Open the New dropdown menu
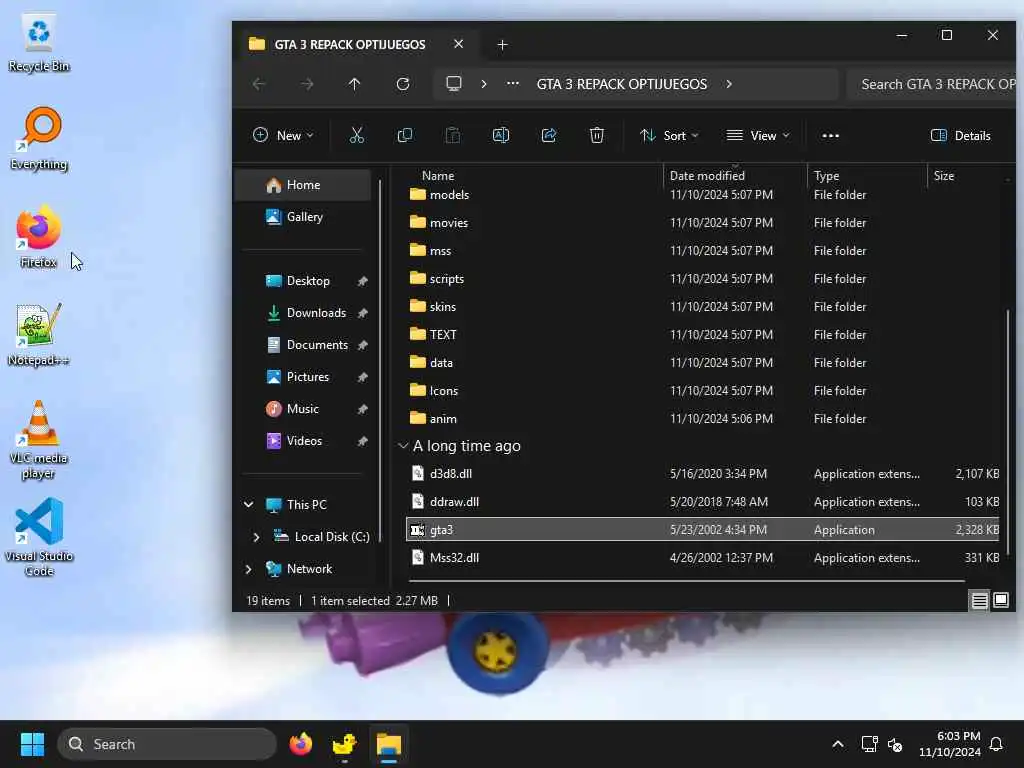 283,135
